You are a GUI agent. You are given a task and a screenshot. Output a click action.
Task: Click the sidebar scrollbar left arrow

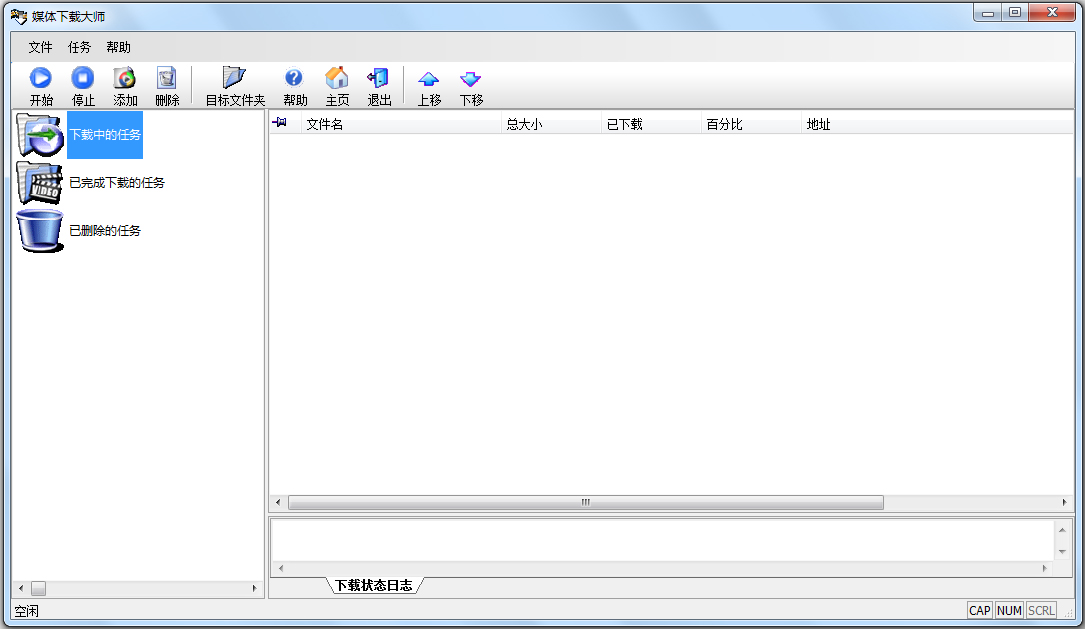(x=21, y=588)
